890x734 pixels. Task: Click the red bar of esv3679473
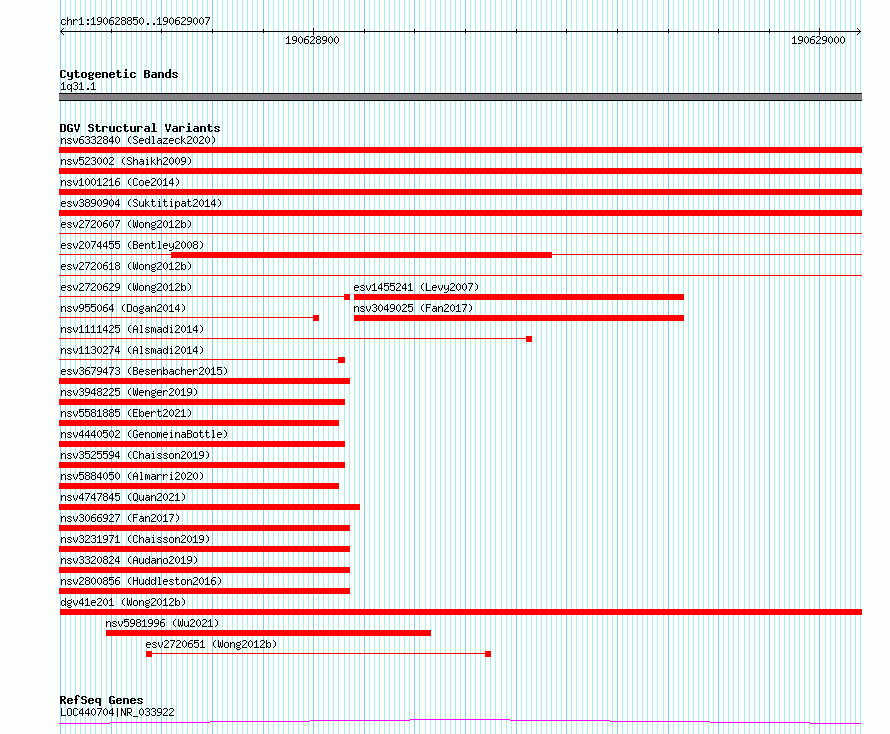click(x=204, y=381)
